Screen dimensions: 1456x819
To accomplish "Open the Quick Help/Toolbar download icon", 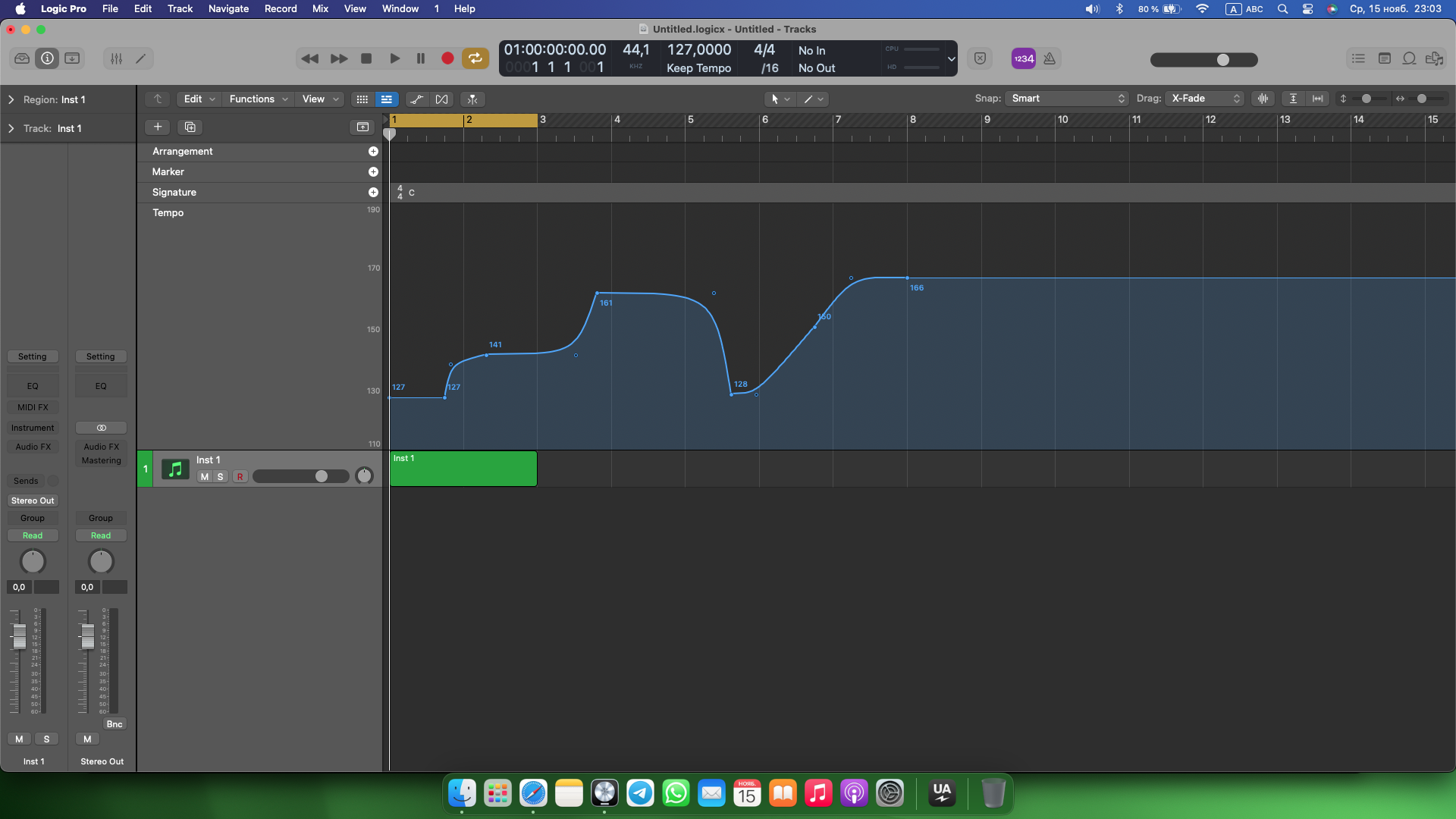I will (72, 58).
